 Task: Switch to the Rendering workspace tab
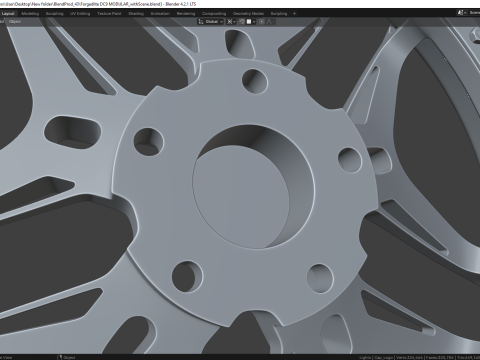tap(186, 14)
